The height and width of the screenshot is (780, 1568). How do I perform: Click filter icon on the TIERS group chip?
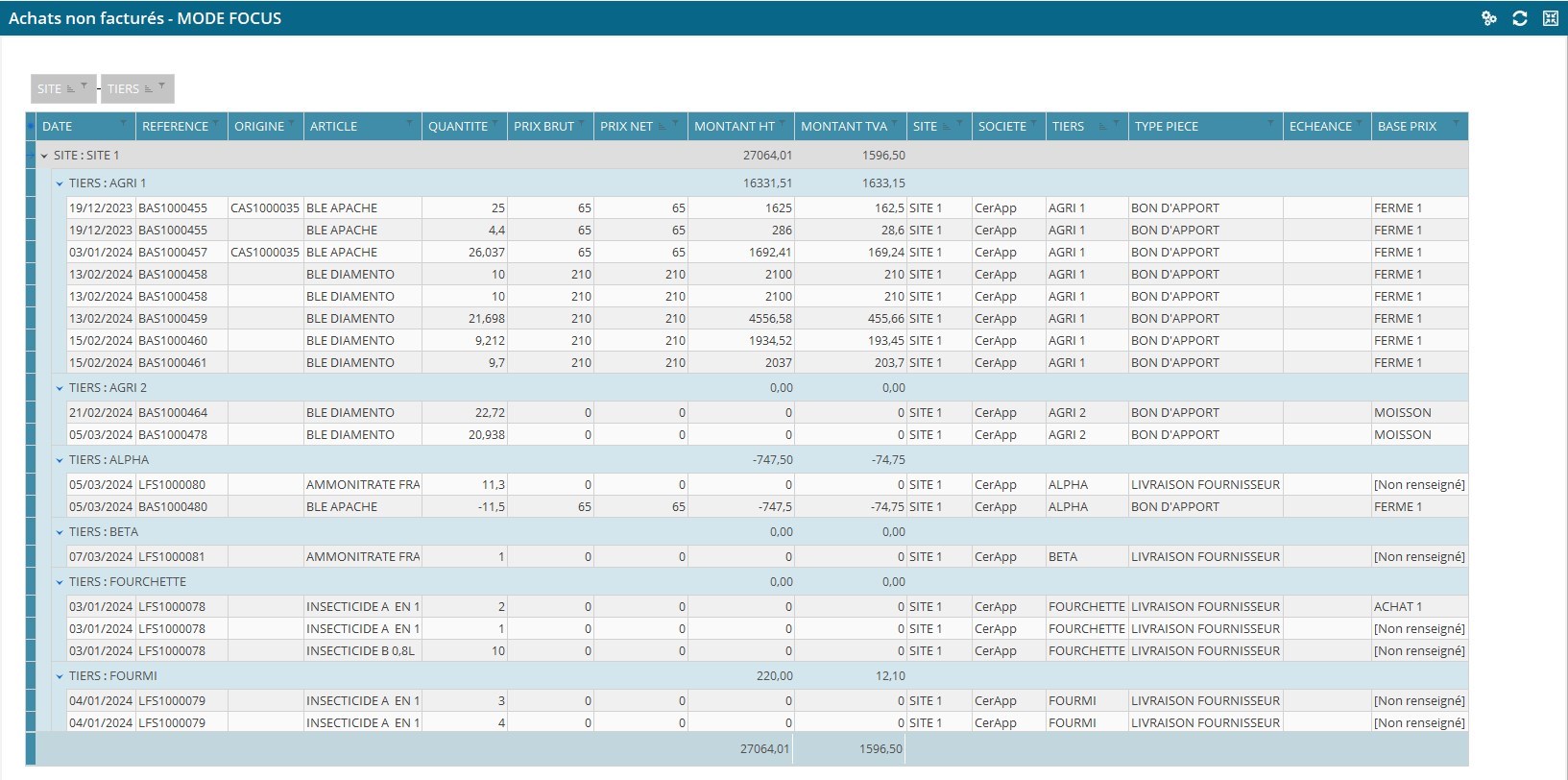(x=161, y=86)
